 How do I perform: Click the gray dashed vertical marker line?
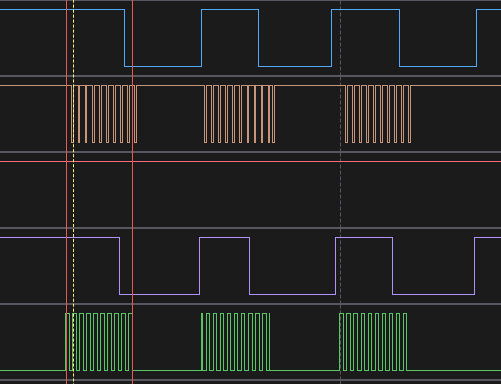point(340,192)
